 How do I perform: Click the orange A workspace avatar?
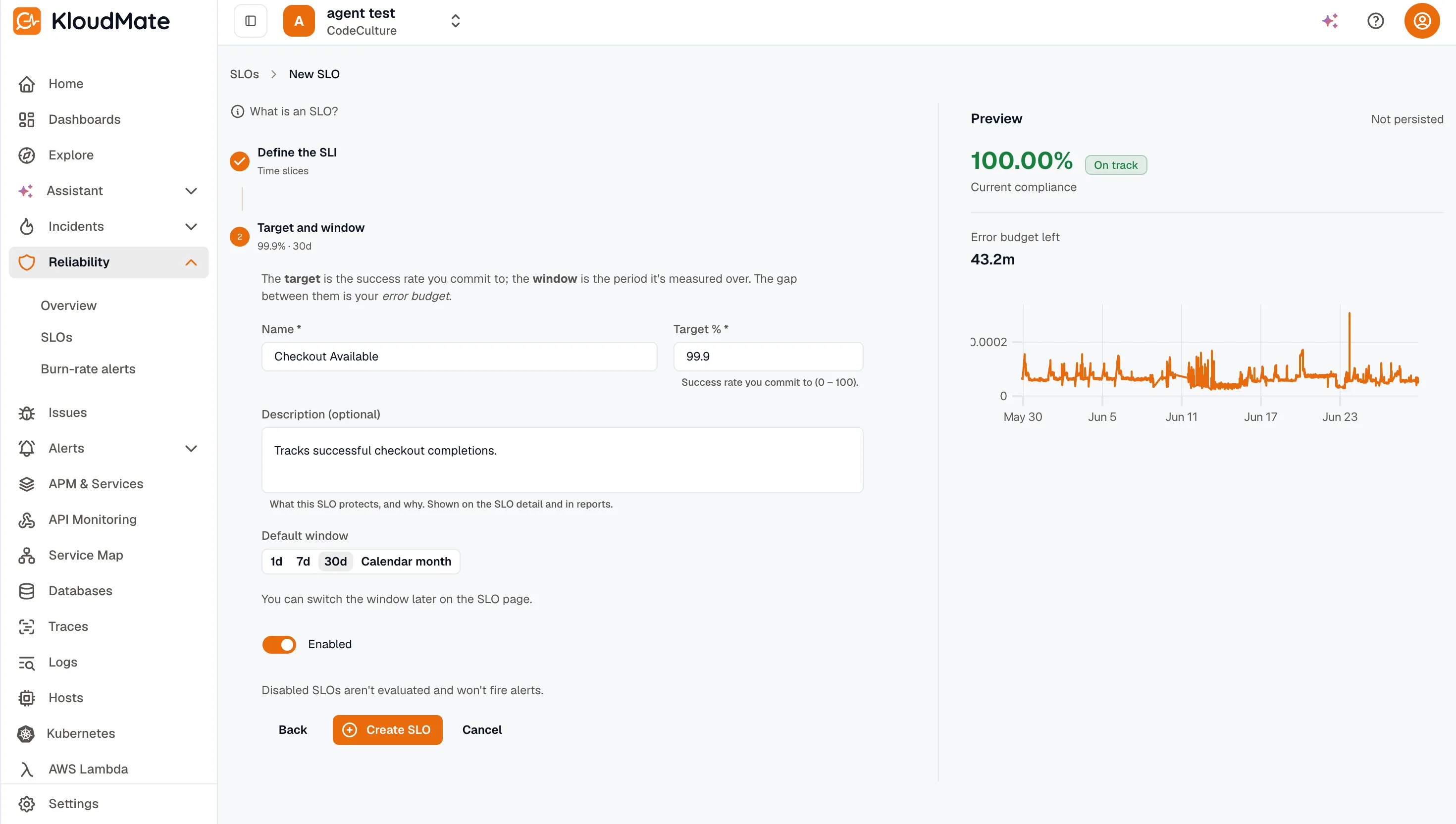(x=299, y=21)
